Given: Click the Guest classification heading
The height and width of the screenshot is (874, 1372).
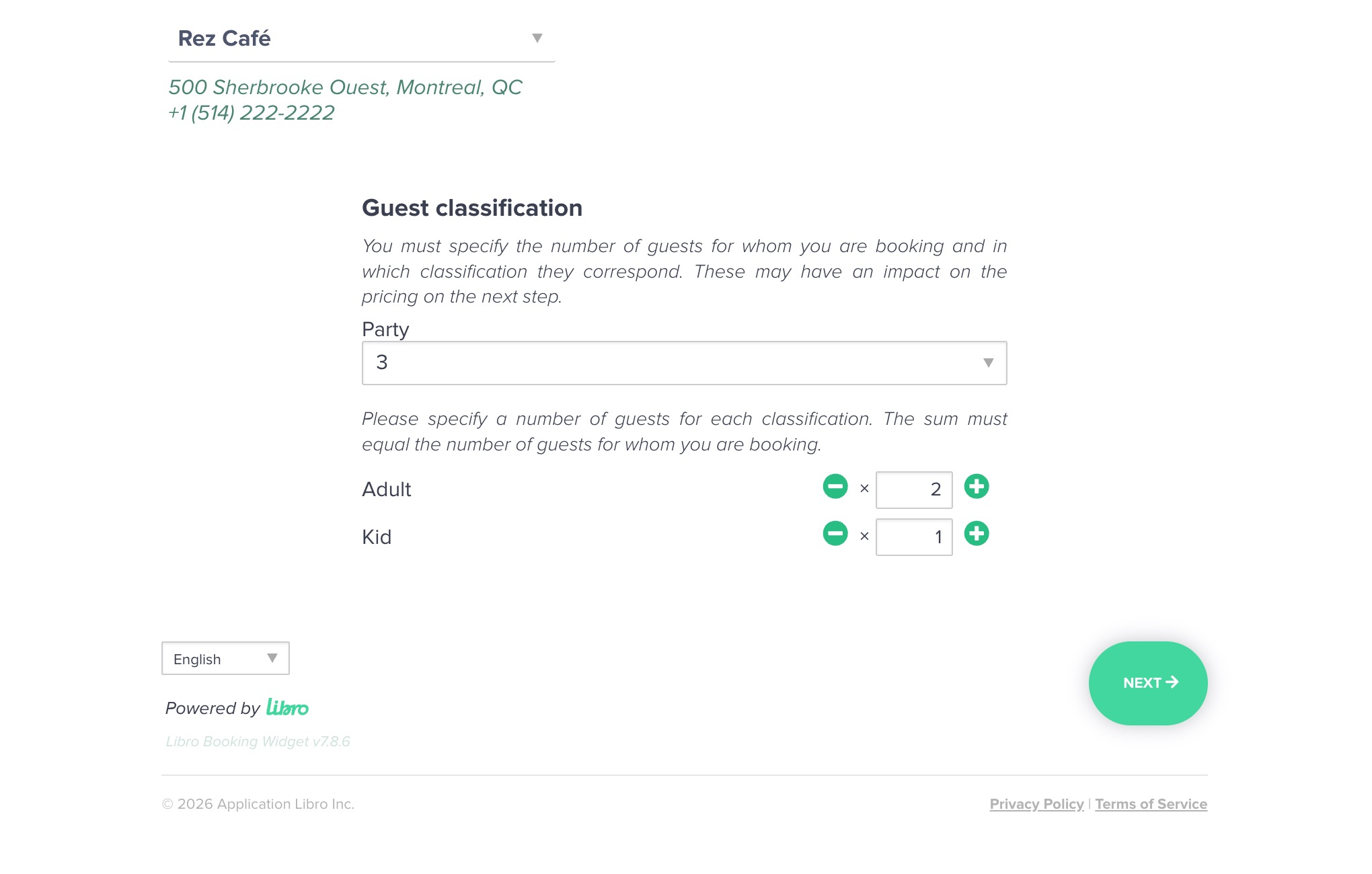Looking at the screenshot, I should (x=472, y=208).
